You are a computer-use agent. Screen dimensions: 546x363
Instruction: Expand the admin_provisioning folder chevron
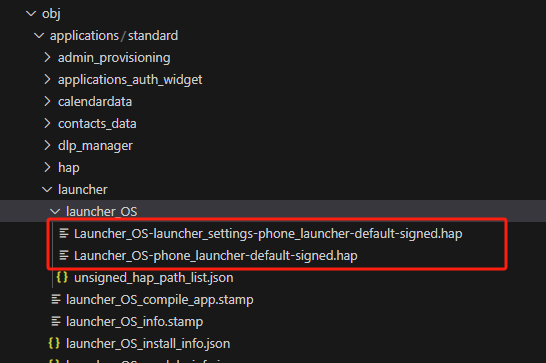point(47,57)
